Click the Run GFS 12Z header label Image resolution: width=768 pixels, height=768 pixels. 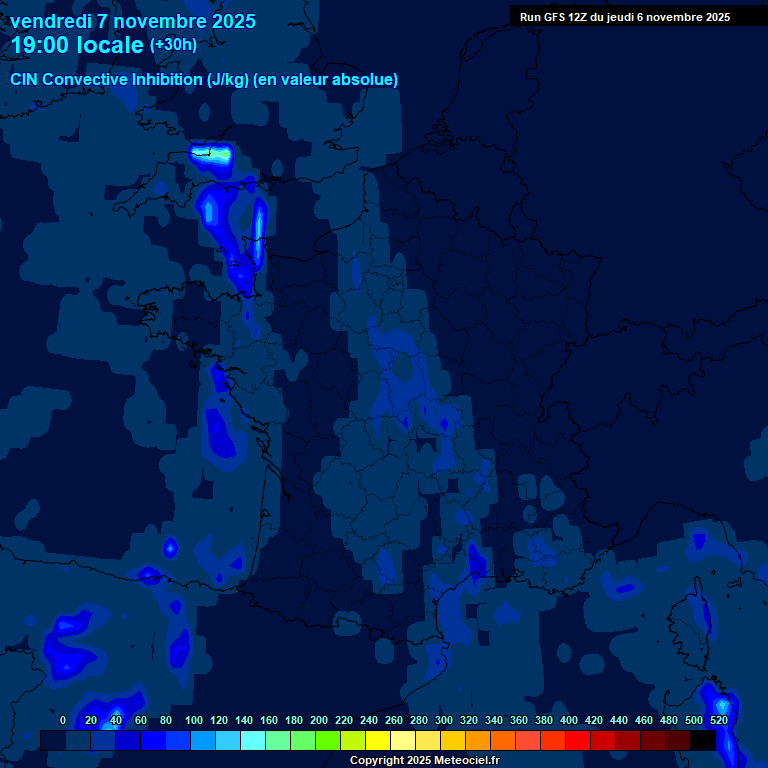pos(624,17)
